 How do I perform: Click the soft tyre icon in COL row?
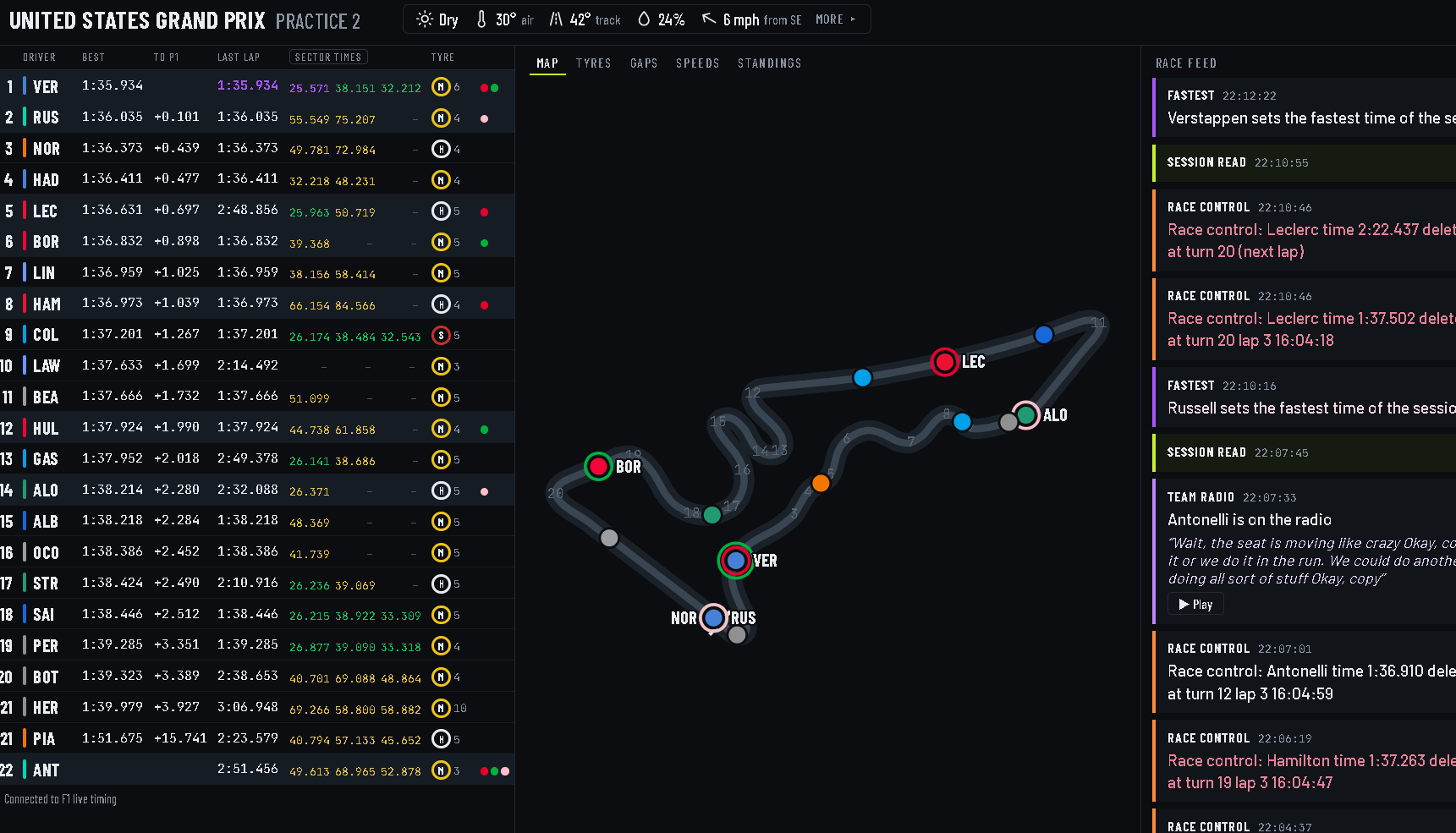click(x=441, y=335)
